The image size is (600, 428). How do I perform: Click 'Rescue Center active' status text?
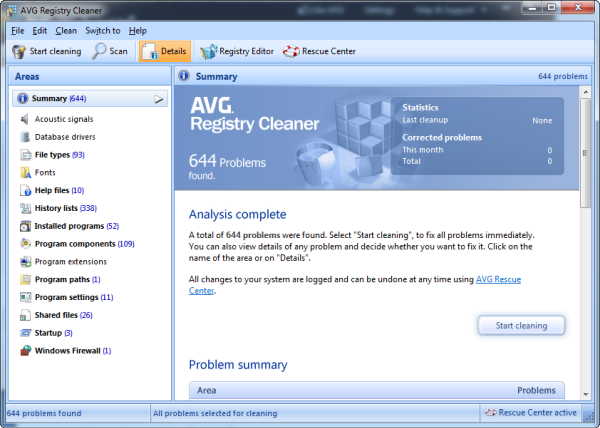coord(538,413)
